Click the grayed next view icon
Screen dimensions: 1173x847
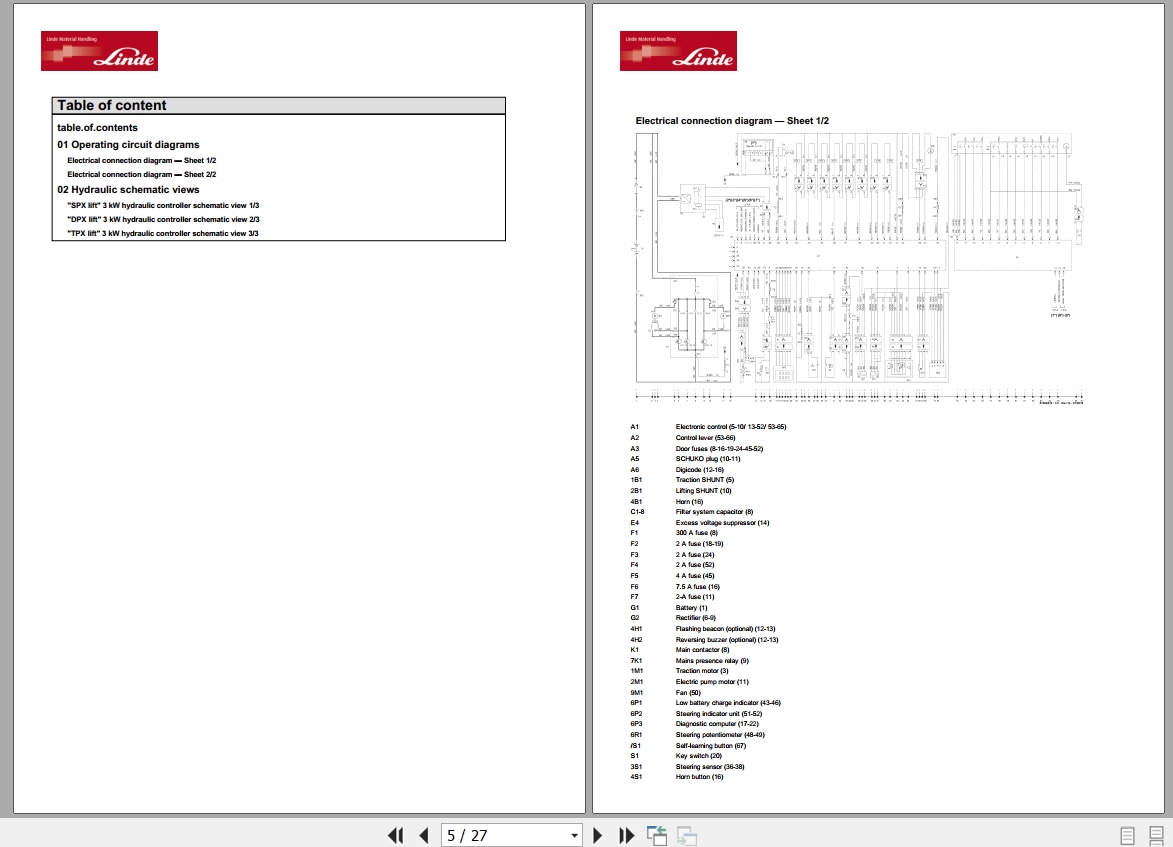pos(687,835)
